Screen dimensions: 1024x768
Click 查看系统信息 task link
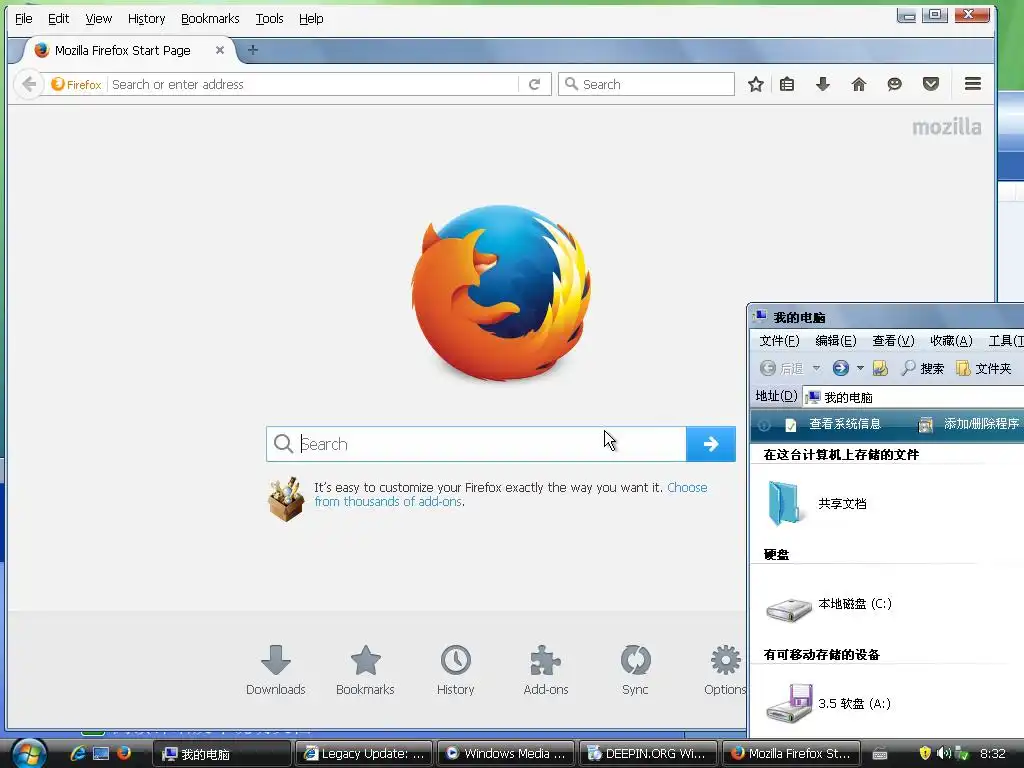[834, 424]
